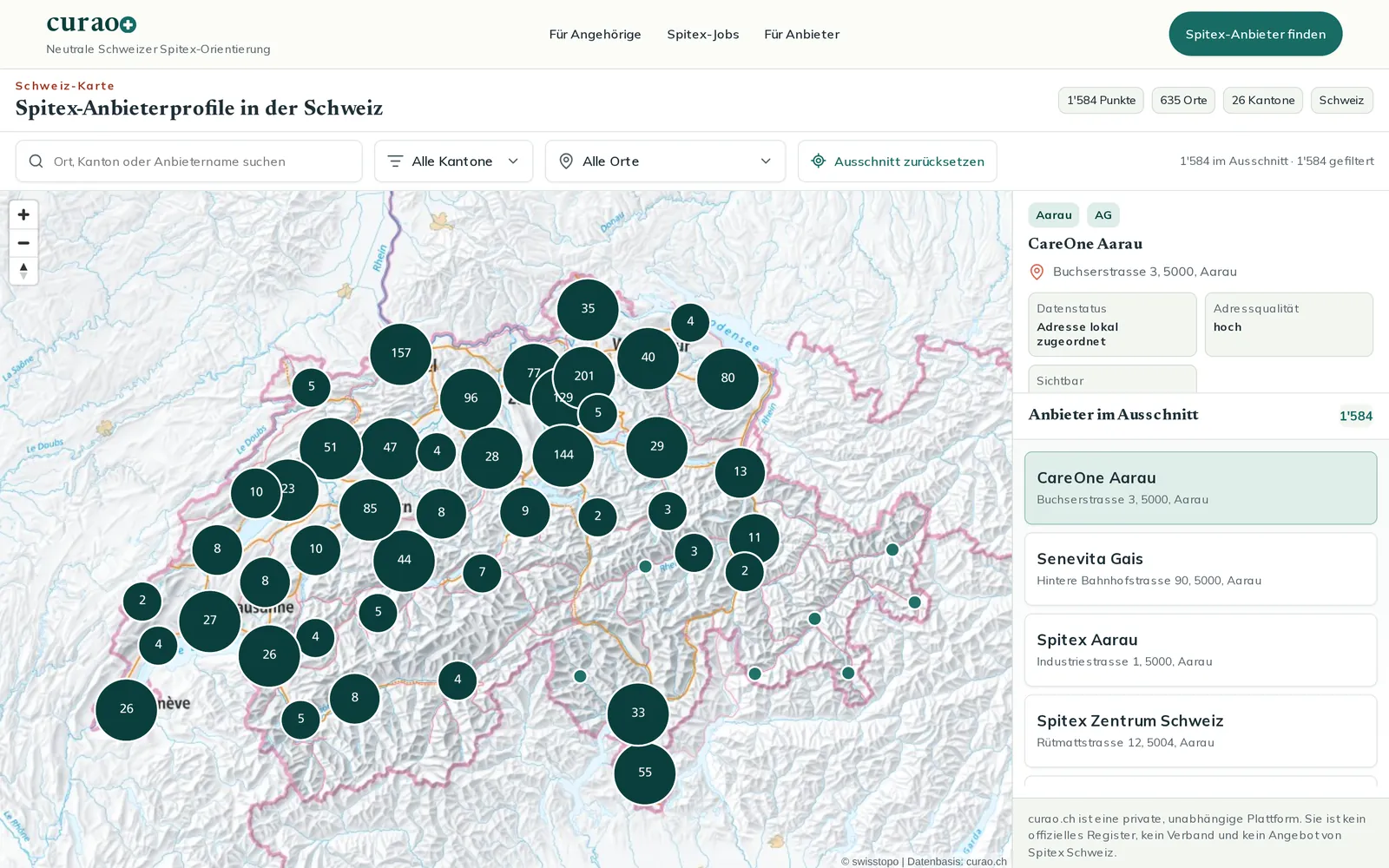
Task: Click the filter icon next to Alle Kantone
Action: click(395, 161)
